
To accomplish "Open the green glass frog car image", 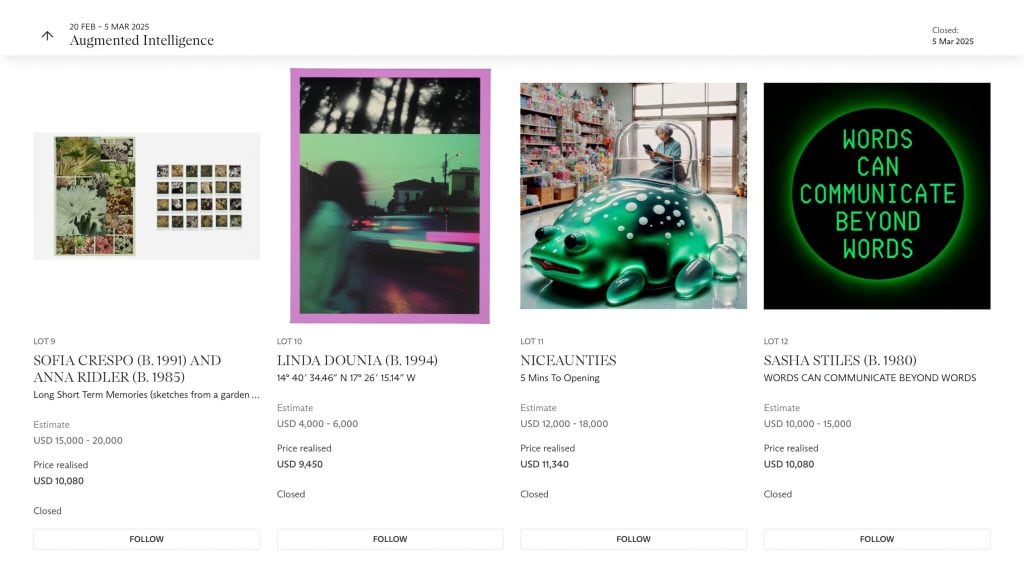I will point(633,196).
